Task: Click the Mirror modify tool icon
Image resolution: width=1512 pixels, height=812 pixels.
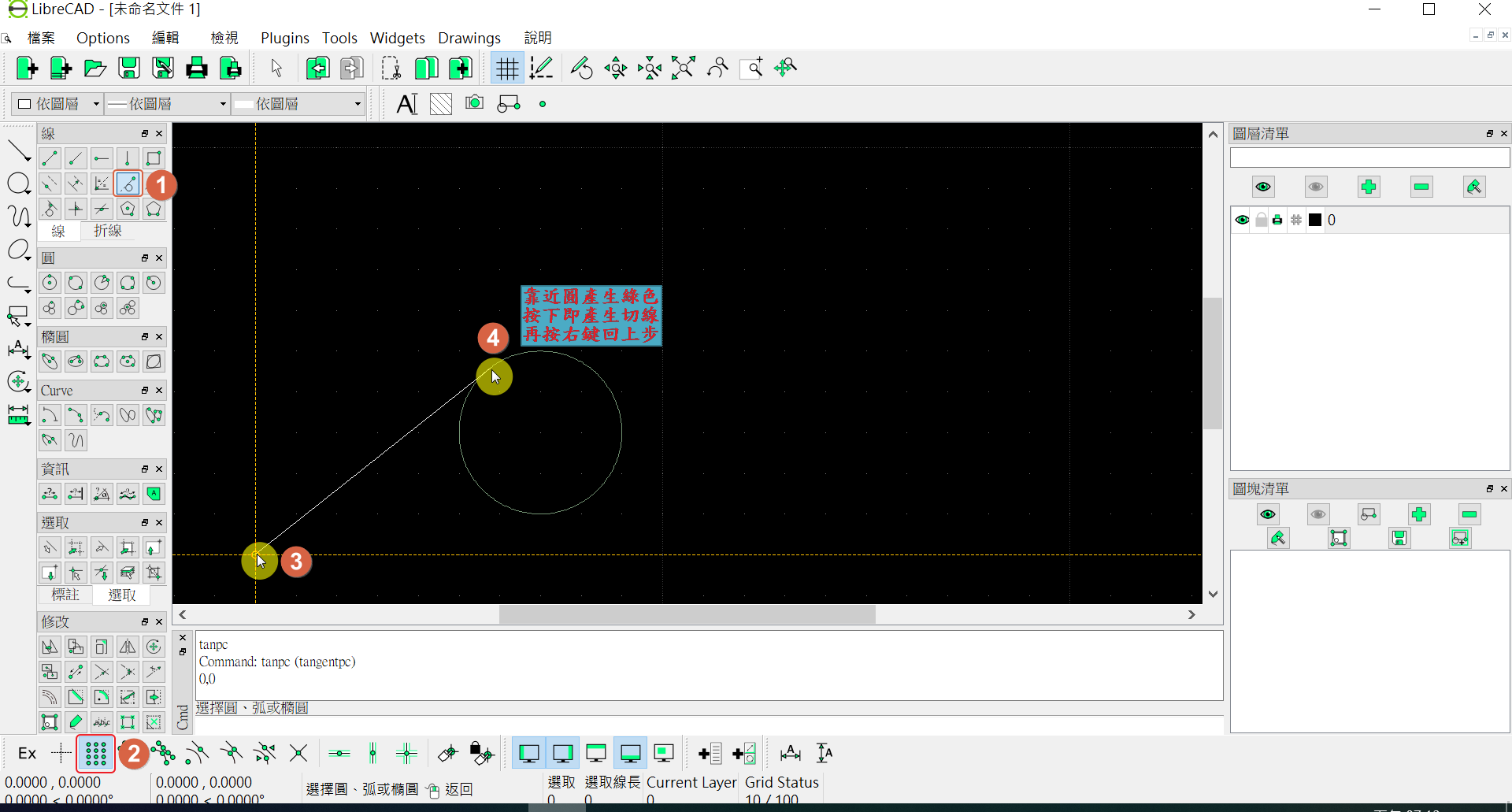Action: pos(128,647)
